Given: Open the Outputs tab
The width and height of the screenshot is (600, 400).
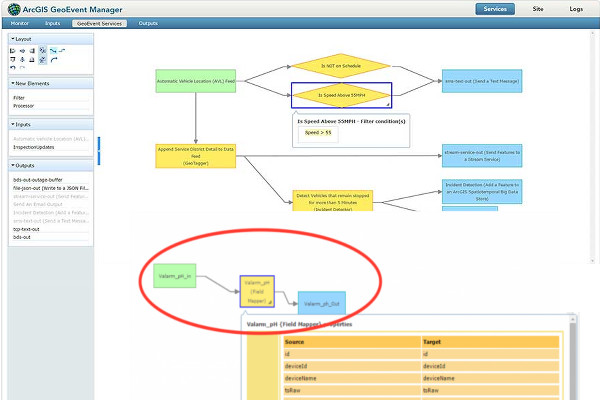Looking at the screenshot, I should (148, 22).
